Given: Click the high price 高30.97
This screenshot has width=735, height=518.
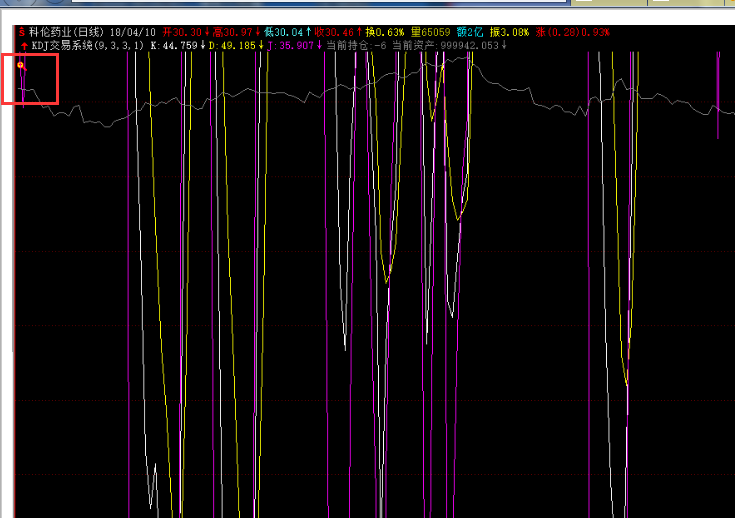Looking at the screenshot, I should 232,32.
